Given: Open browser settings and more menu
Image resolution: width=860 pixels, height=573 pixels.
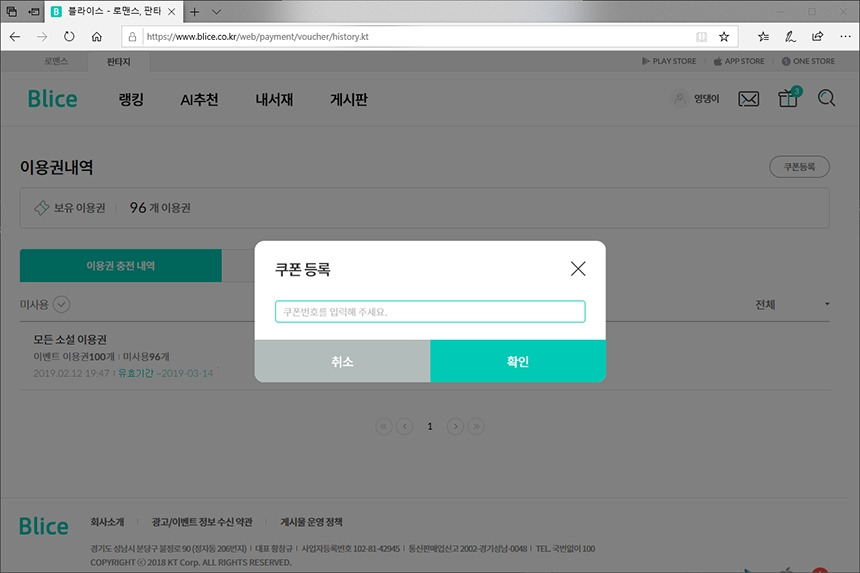Looking at the screenshot, I should click(x=845, y=37).
